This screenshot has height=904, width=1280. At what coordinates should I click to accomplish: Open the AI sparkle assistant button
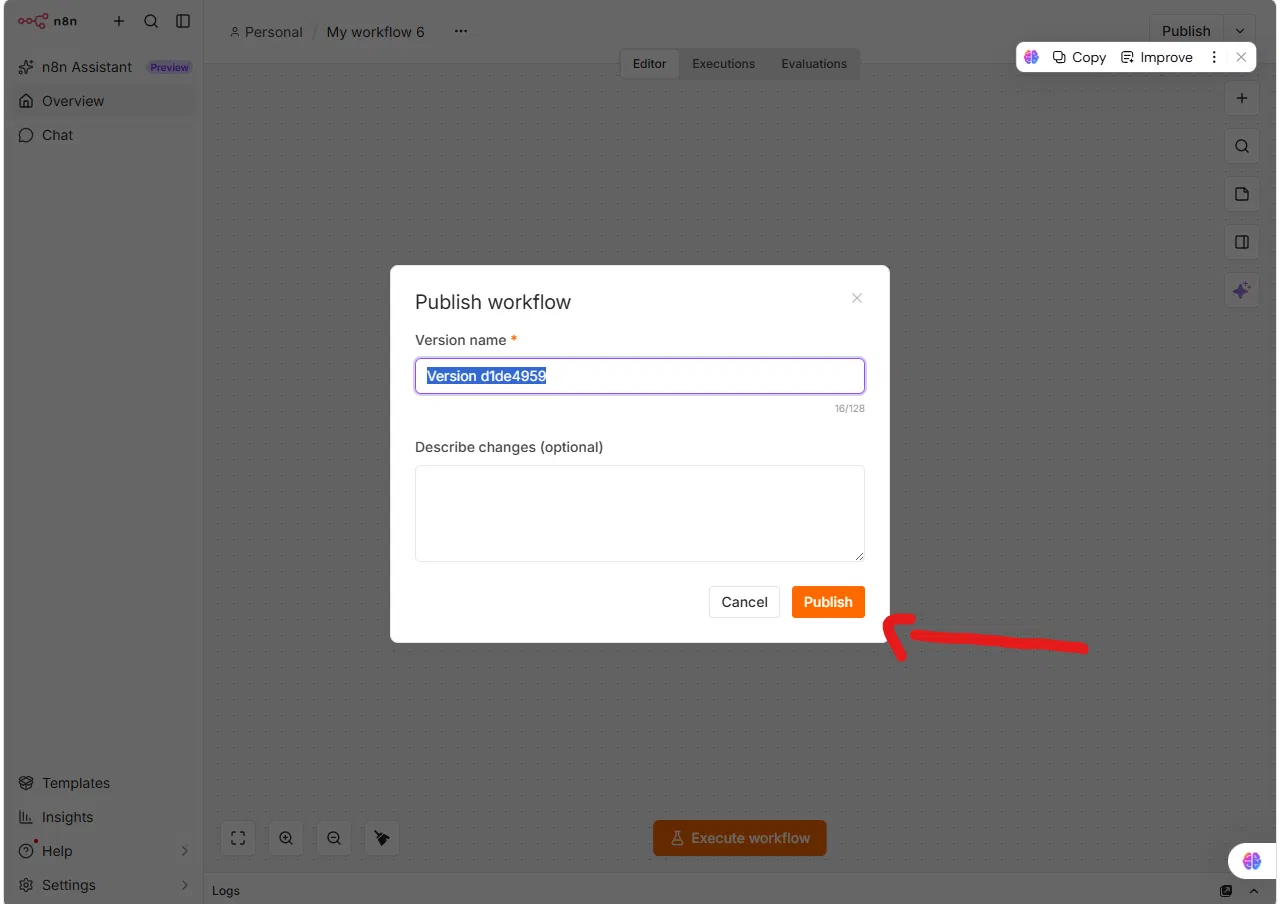click(1242, 290)
